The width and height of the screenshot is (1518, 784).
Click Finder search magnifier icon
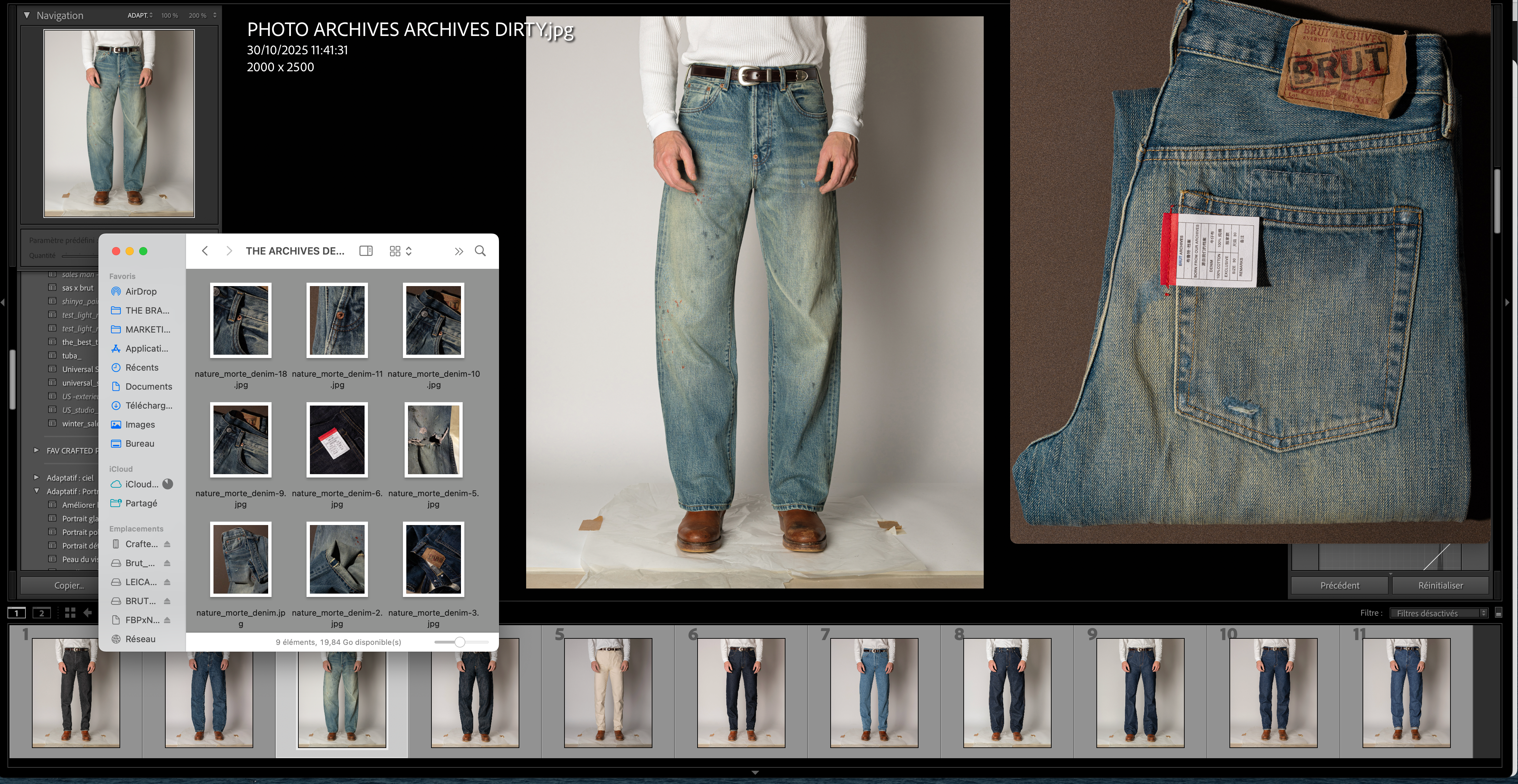click(x=480, y=251)
